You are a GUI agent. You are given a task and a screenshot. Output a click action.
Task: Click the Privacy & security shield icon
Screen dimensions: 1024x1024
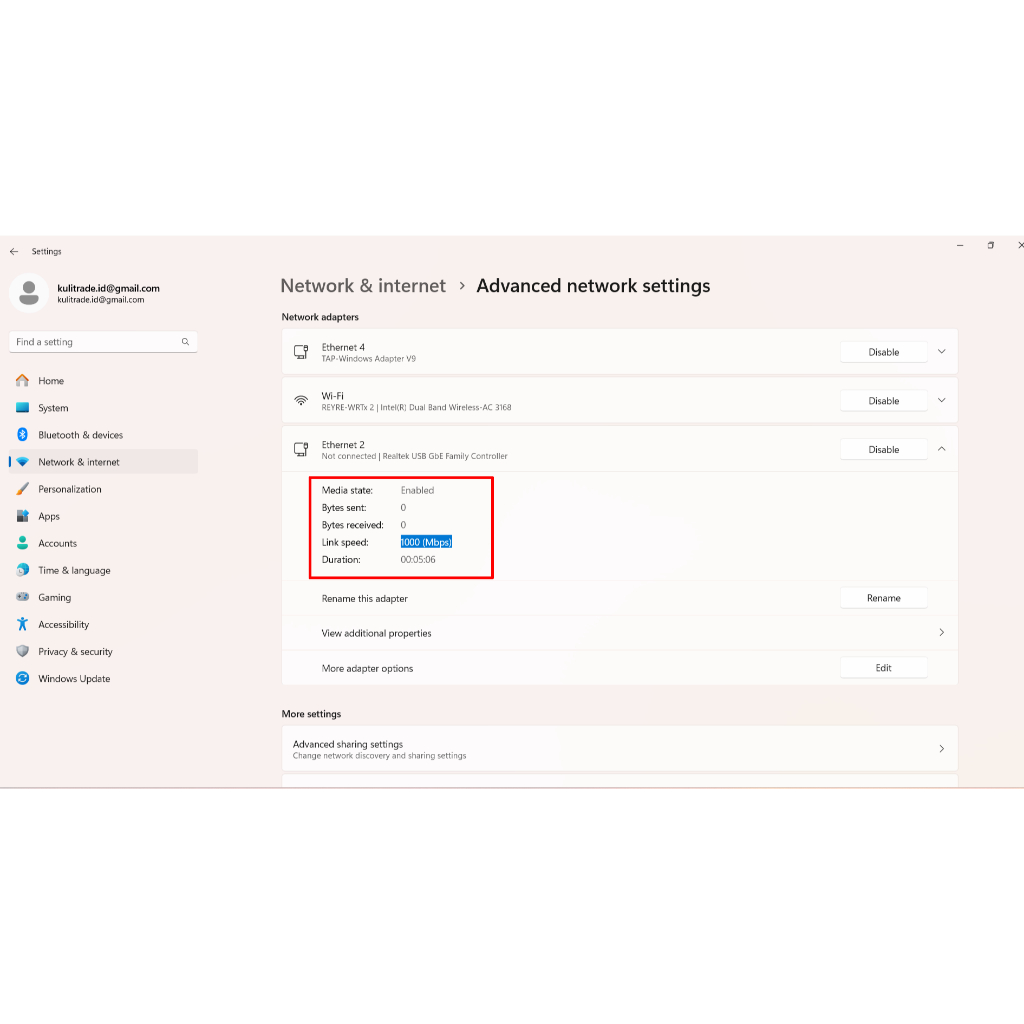point(22,651)
